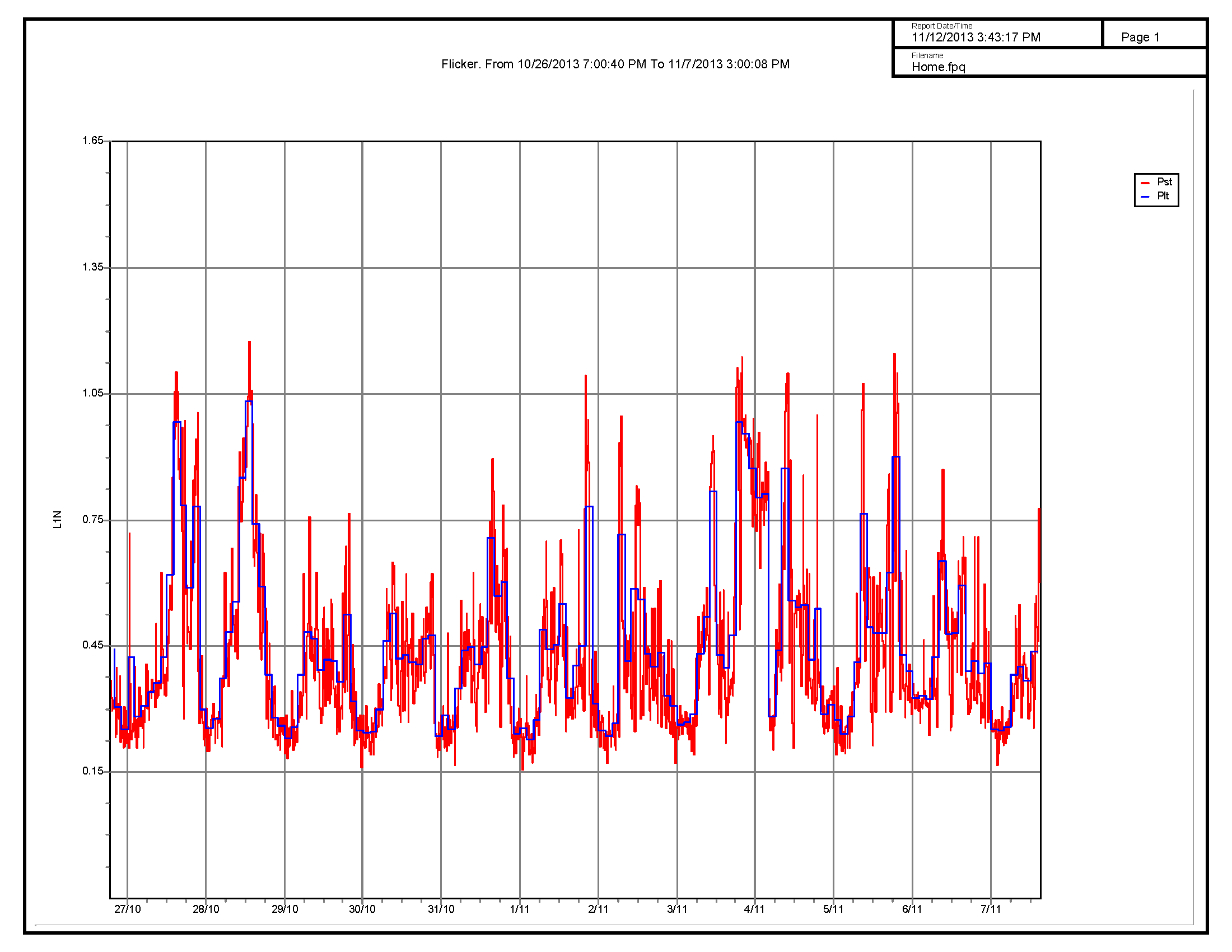Click the 27/10 date tick label

coord(128,909)
